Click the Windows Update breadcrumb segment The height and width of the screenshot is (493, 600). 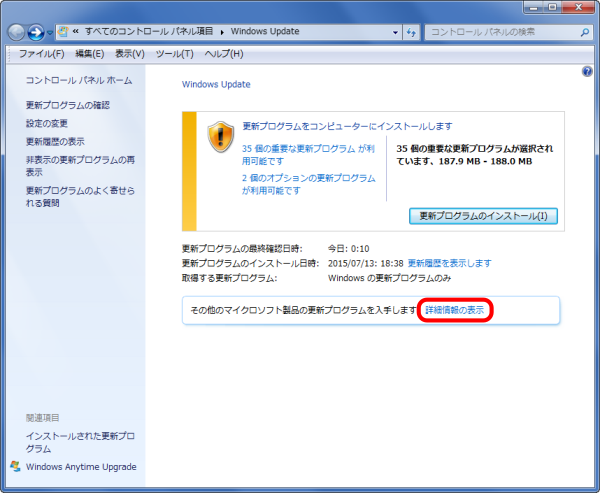pyautogui.click(x=265, y=31)
